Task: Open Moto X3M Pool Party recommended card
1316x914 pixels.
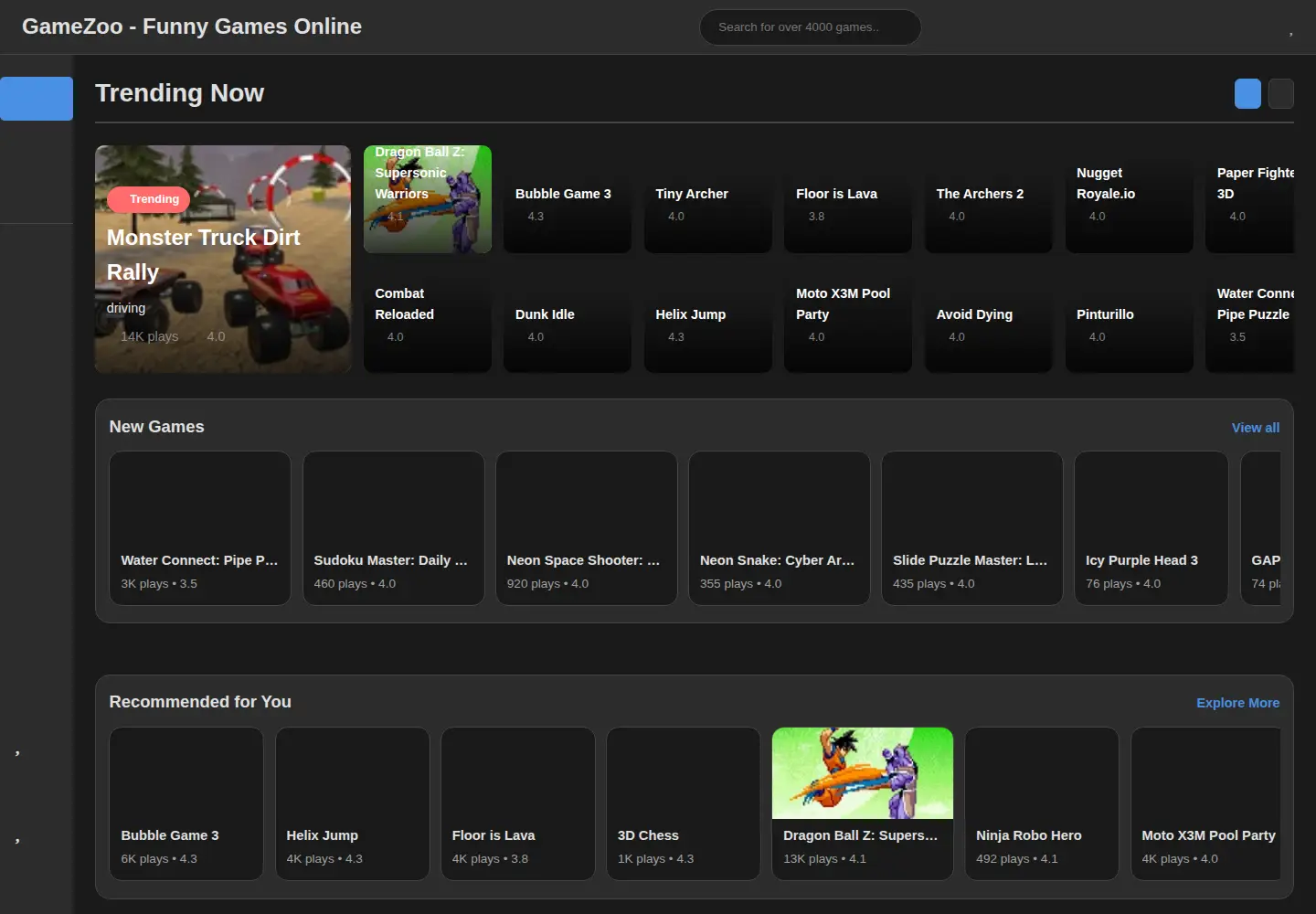Action: click(1205, 804)
